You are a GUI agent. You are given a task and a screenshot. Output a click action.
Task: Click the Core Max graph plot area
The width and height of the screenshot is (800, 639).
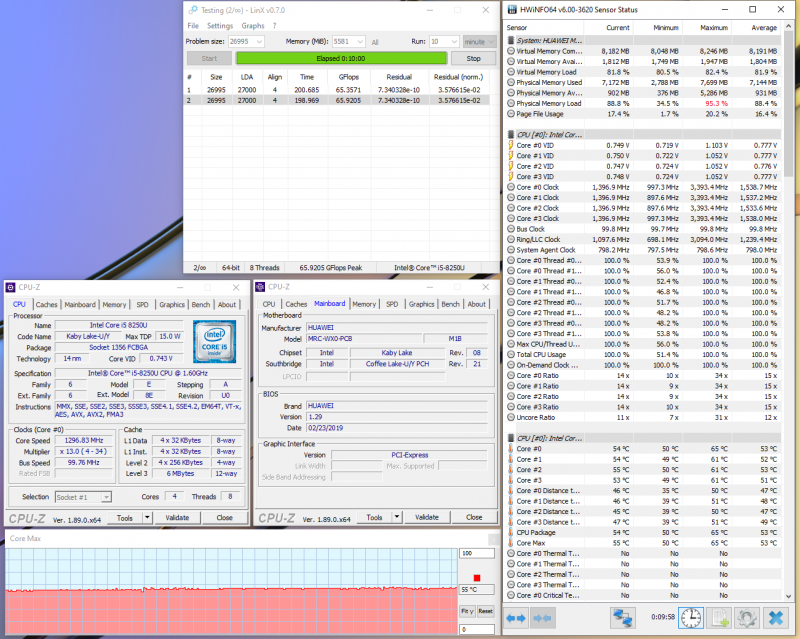[232, 592]
